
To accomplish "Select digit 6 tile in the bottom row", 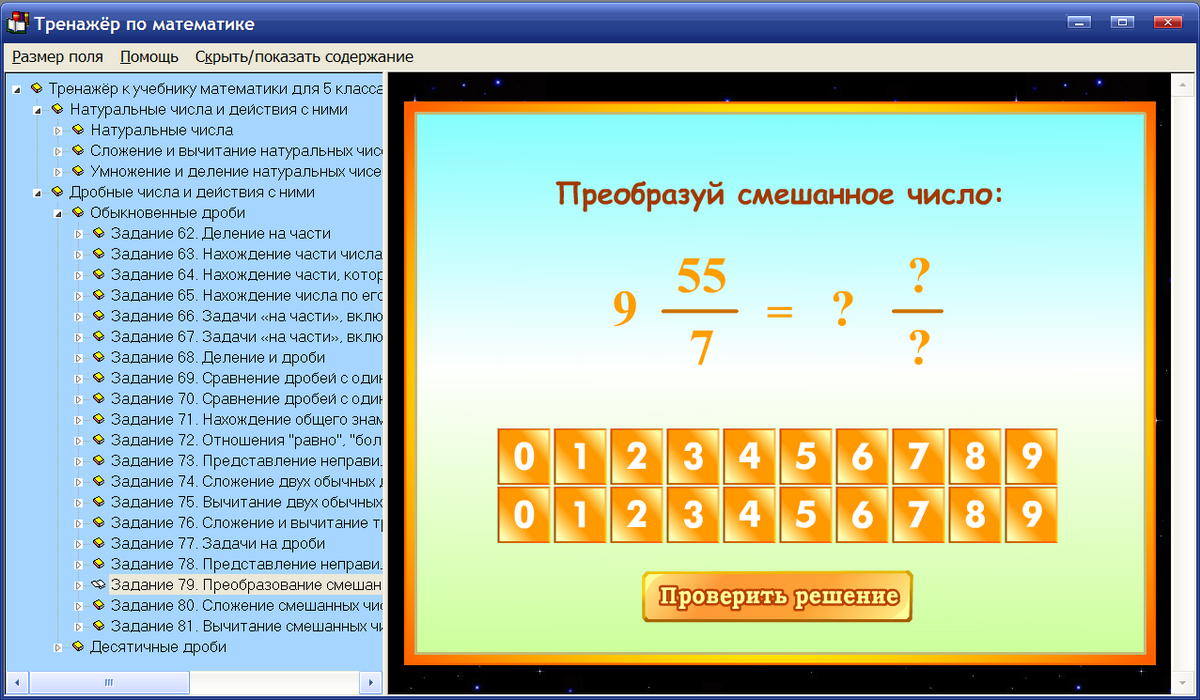I will point(862,516).
